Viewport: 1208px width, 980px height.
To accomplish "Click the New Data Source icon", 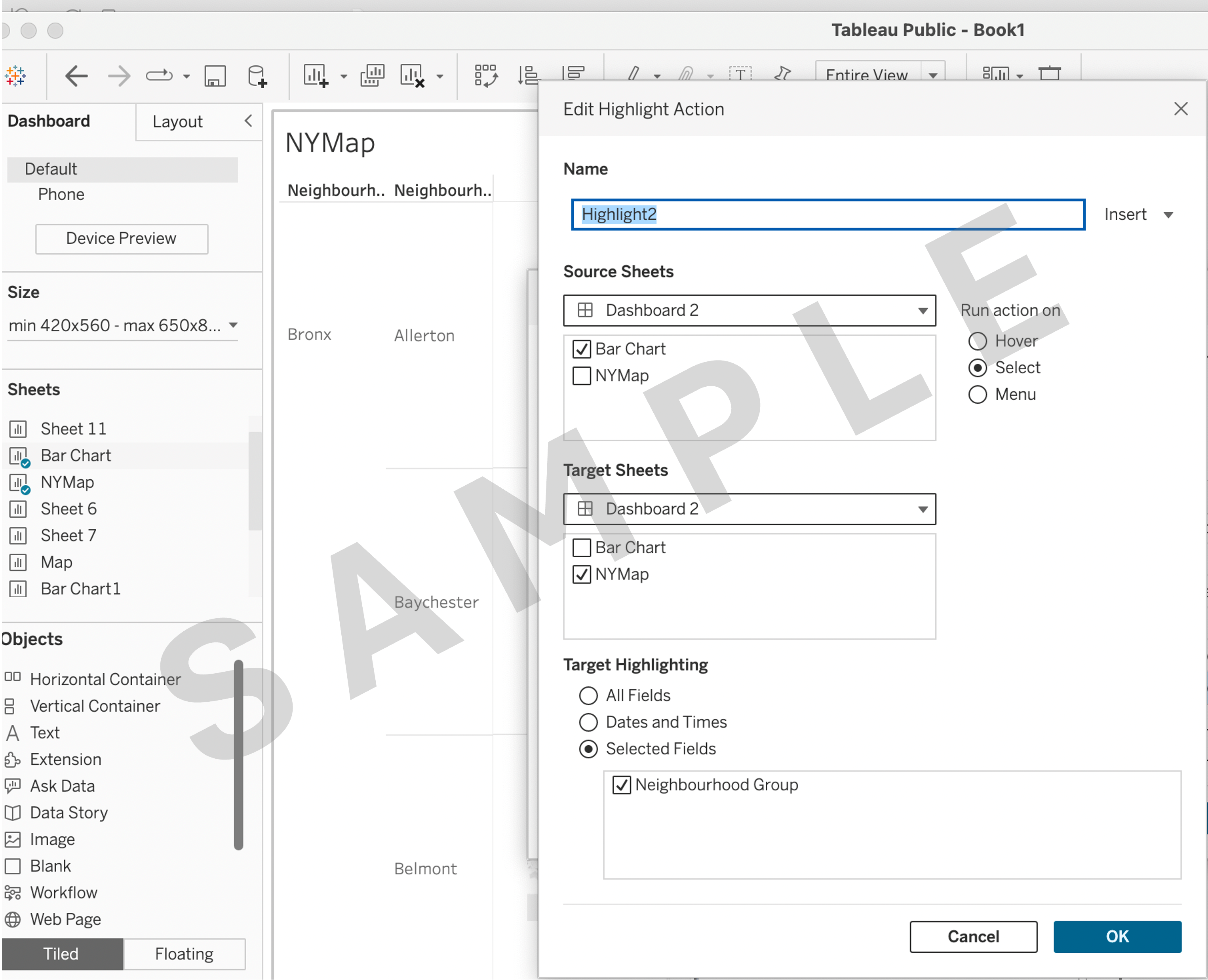I will [x=257, y=76].
